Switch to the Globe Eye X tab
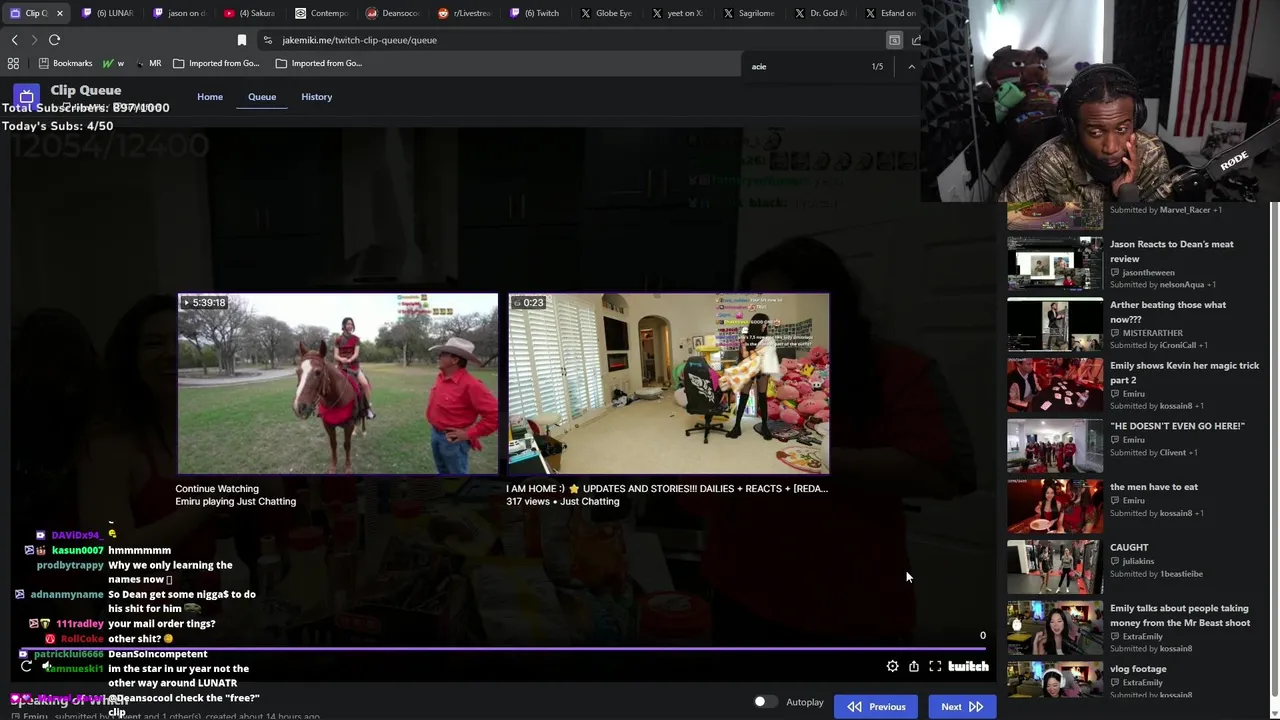The image size is (1280, 720). (606, 13)
